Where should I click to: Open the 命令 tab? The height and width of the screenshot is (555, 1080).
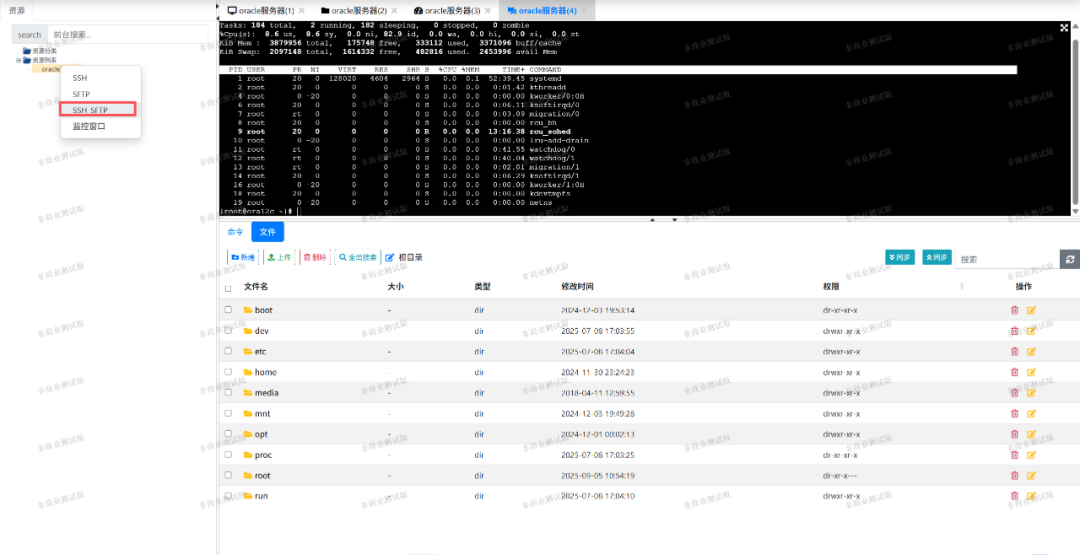(x=236, y=232)
